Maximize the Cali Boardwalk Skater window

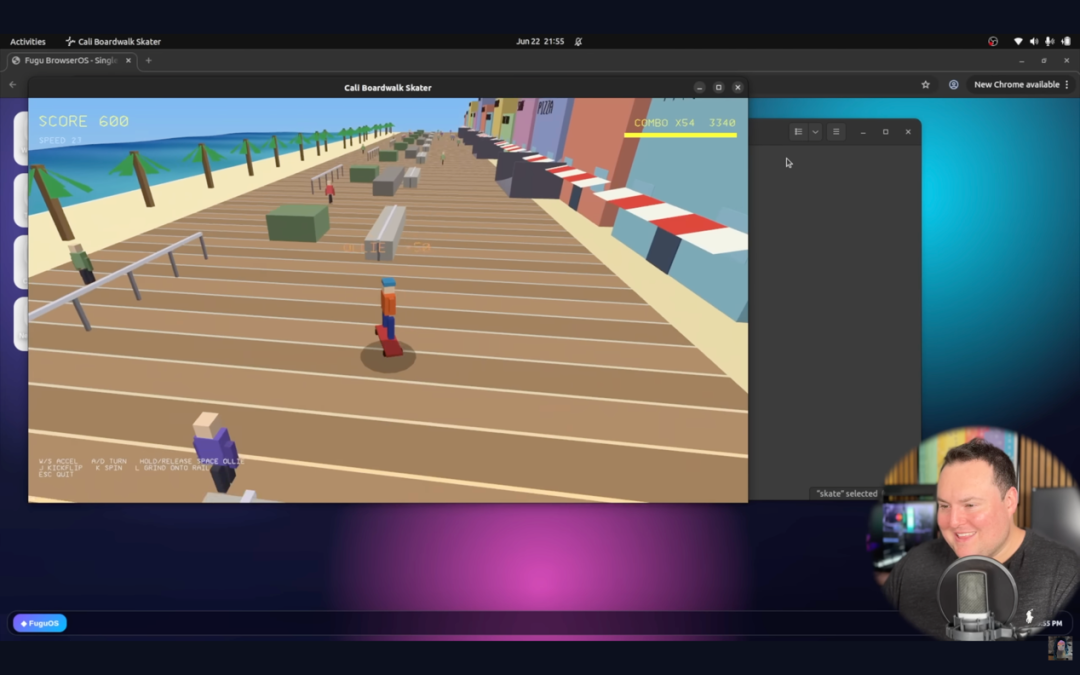[x=718, y=87]
